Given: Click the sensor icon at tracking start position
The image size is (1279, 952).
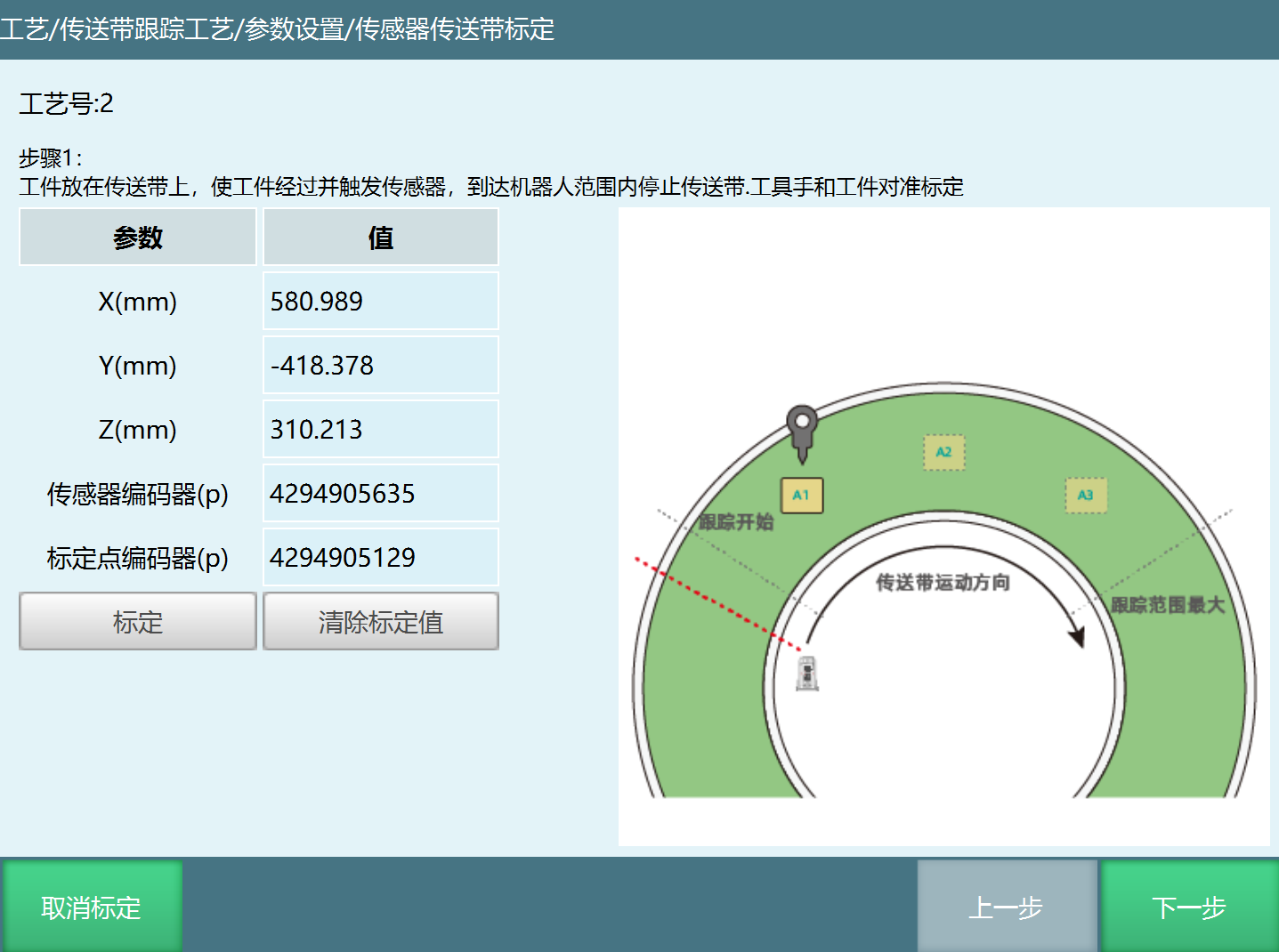Looking at the screenshot, I should point(805,674).
